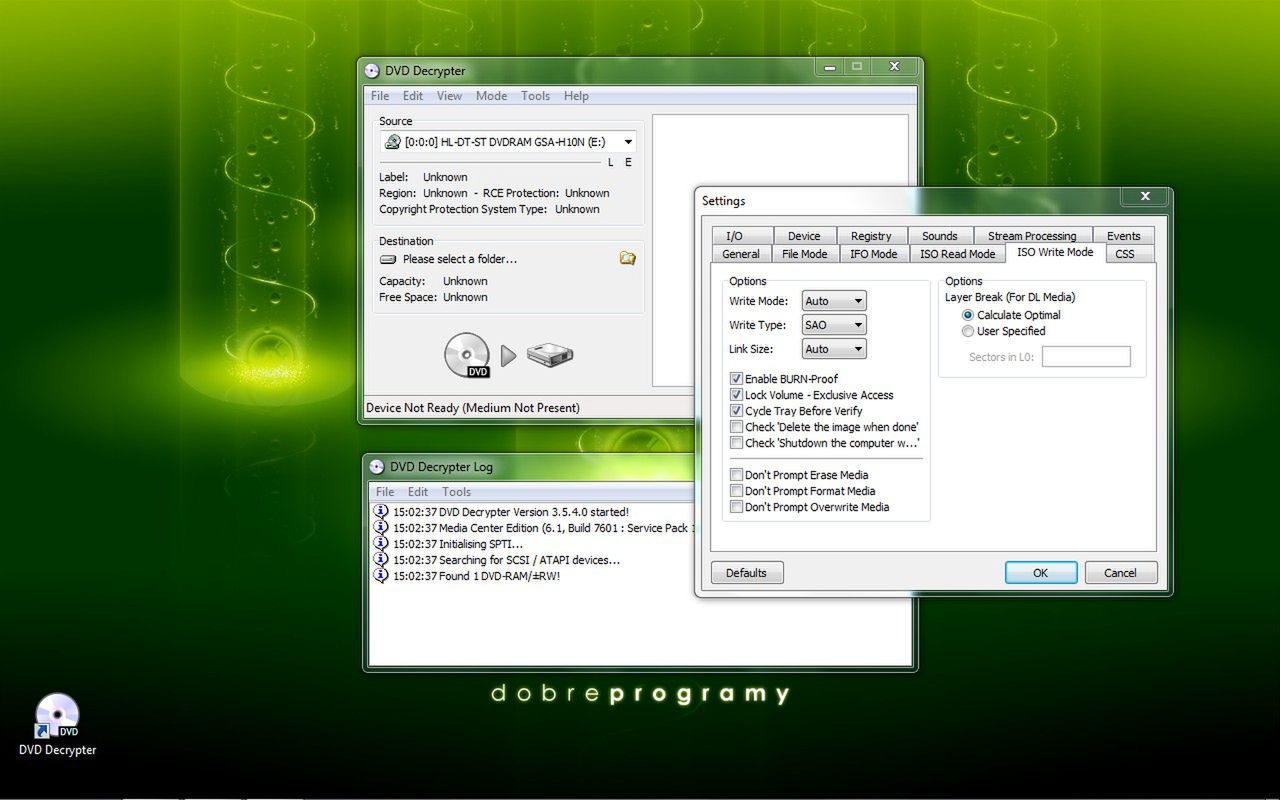Toggle Enable BURN-Proof checkbox
The height and width of the screenshot is (800, 1280).
point(736,379)
